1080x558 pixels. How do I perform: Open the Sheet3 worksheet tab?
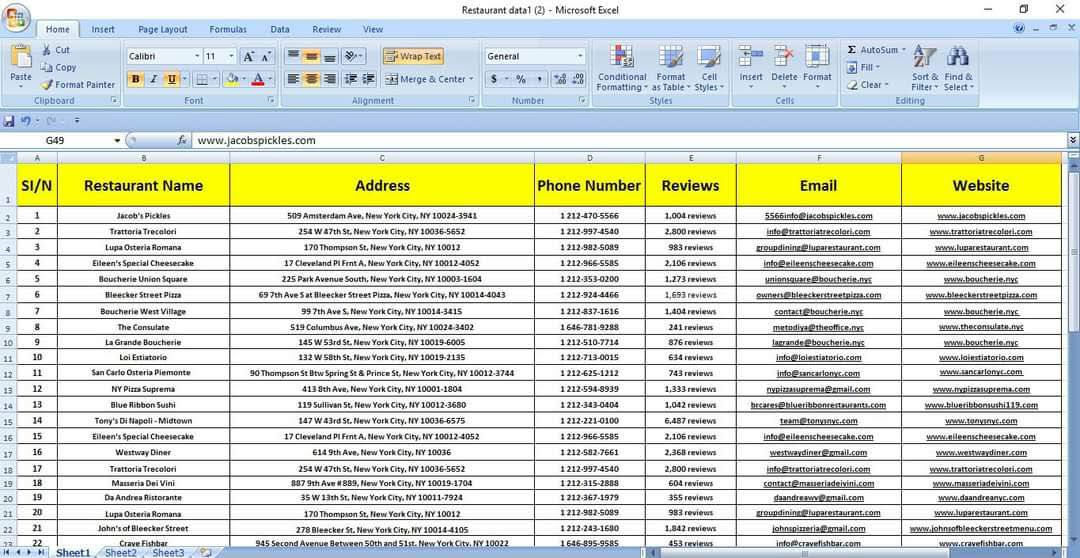(x=168, y=552)
